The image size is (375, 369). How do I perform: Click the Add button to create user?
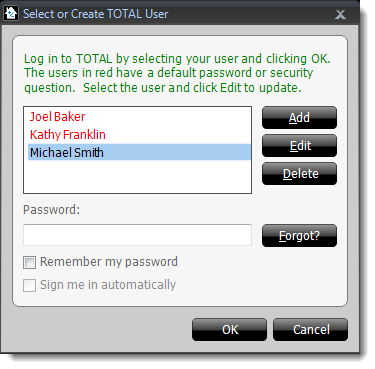(299, 118)
